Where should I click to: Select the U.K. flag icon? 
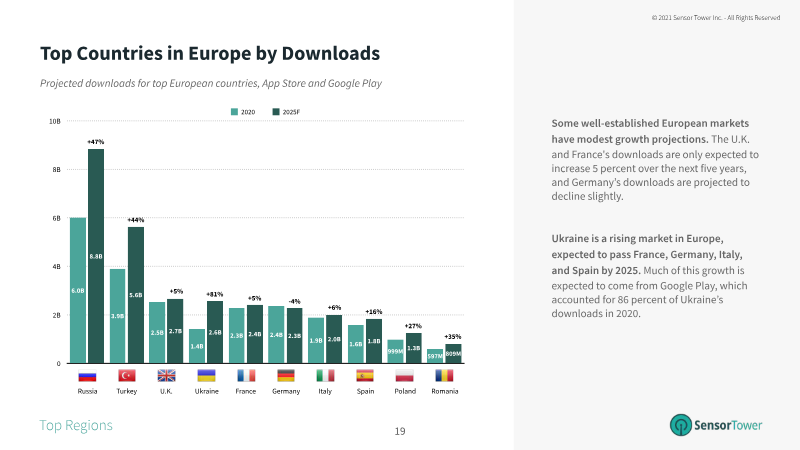[166, 376]
